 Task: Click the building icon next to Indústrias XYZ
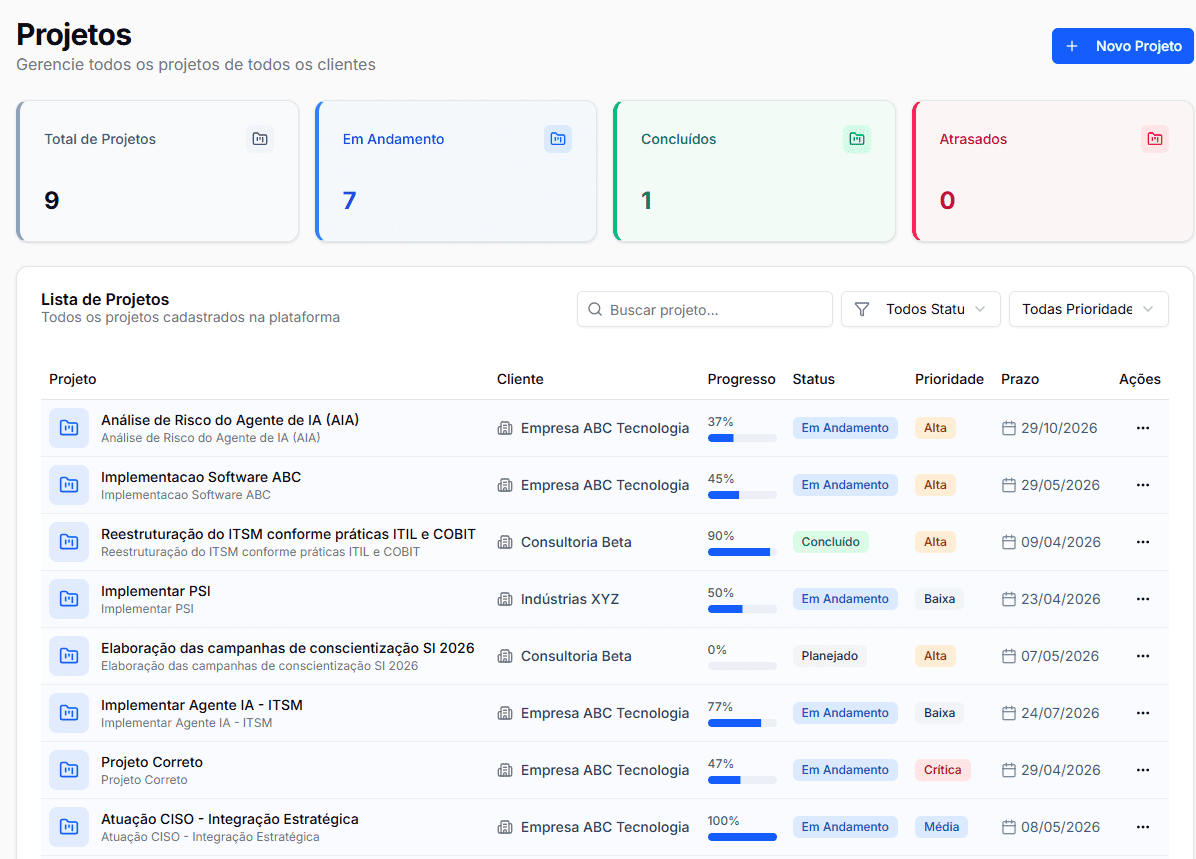click(x=505, y=599)
